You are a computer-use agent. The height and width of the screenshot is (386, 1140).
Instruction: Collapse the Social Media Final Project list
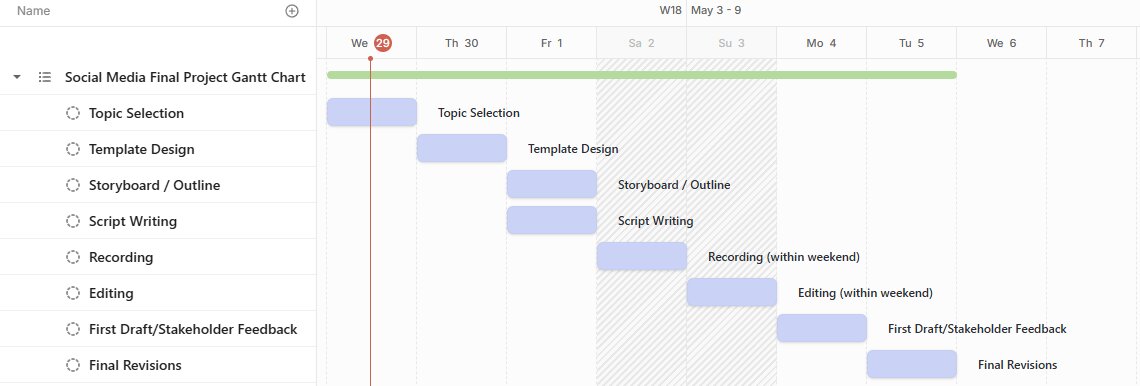(17, 76)
